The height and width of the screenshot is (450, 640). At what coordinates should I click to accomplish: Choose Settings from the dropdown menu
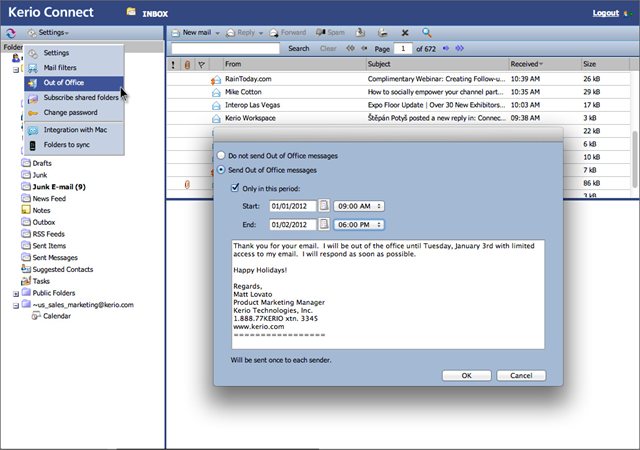pos(74,53)
